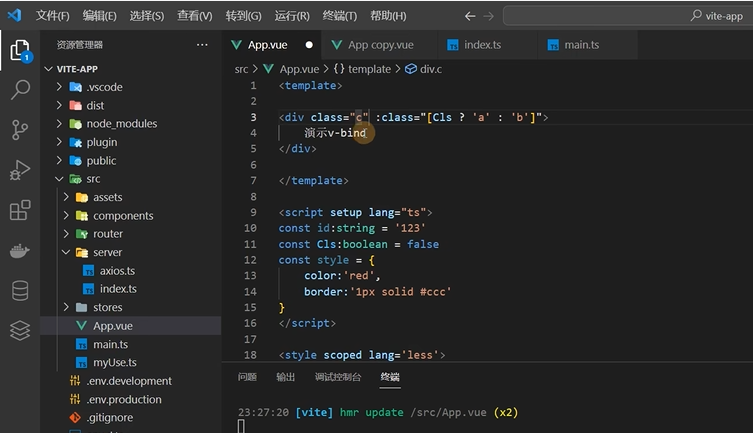Viewport: 753px width, 433px height.
Task: Go forward with the right arrow
Action: tap(488, 16)
